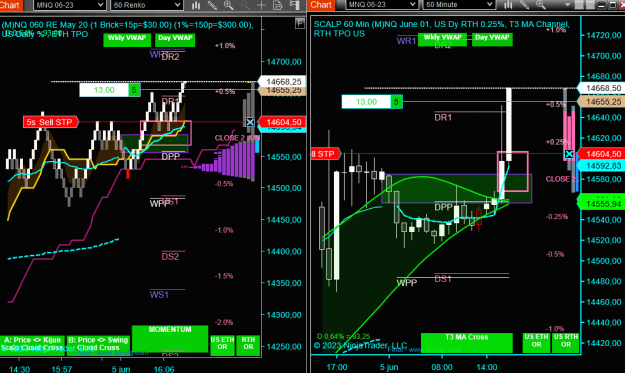Click the DR2 pivot label on Renko chart
The height and width of the screenshot is (373, 625).
pyautogui.click(x=171, y=57)
